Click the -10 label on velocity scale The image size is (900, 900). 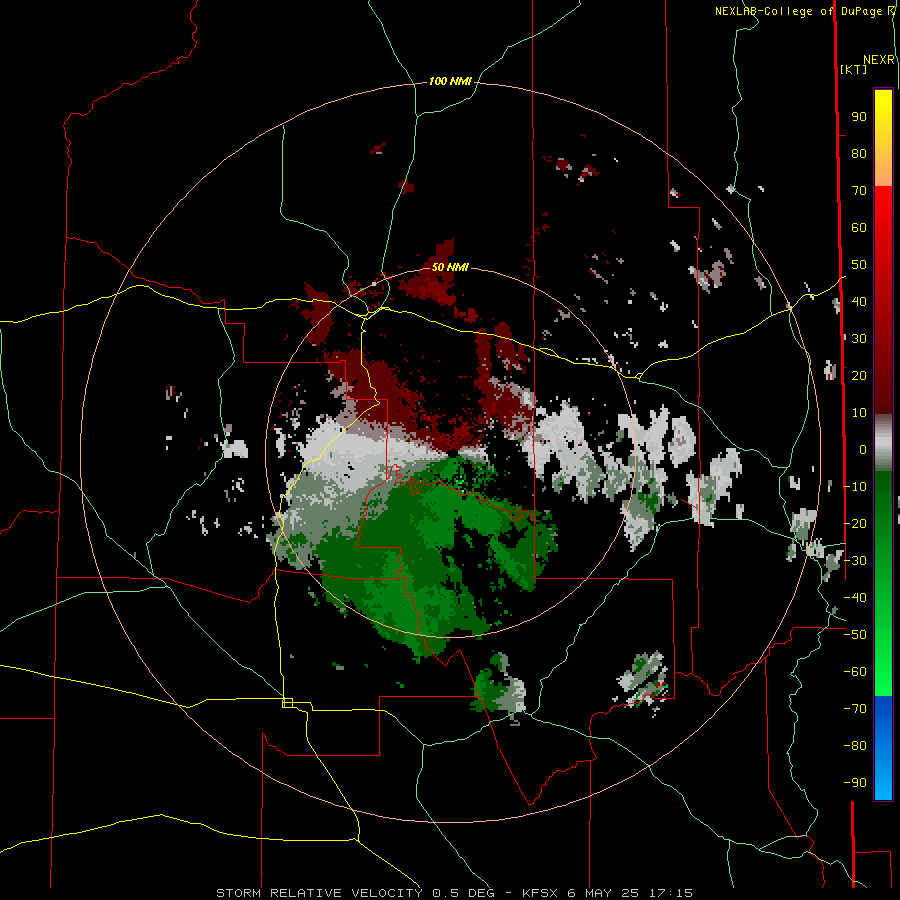[855, 487]
